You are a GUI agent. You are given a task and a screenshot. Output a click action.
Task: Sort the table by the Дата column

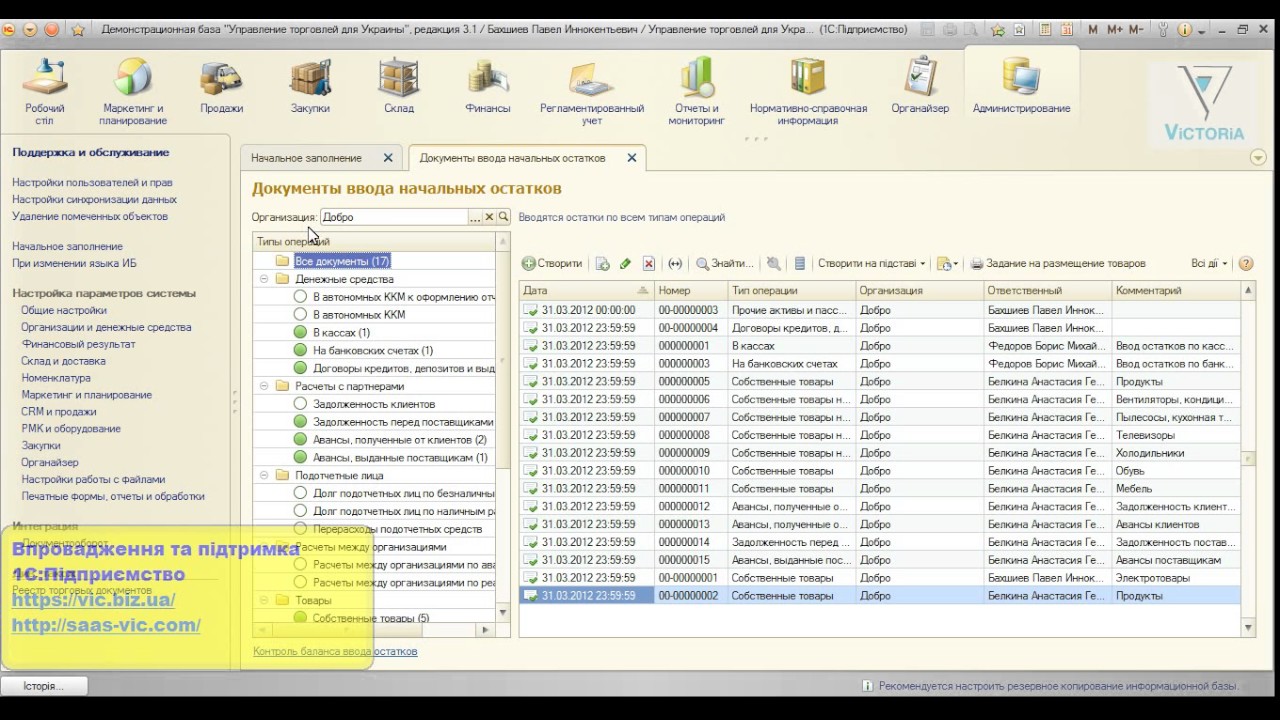pyautogui.click(x=586, y=290)
